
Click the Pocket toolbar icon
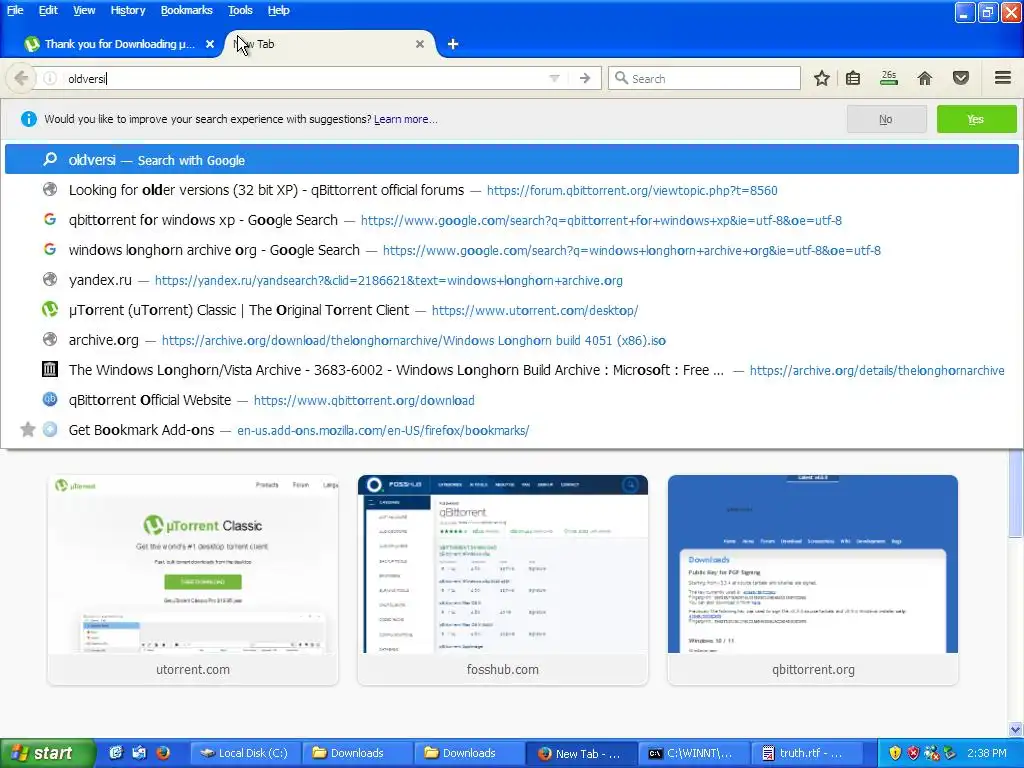pyautogui.click(x=961, y=78)
